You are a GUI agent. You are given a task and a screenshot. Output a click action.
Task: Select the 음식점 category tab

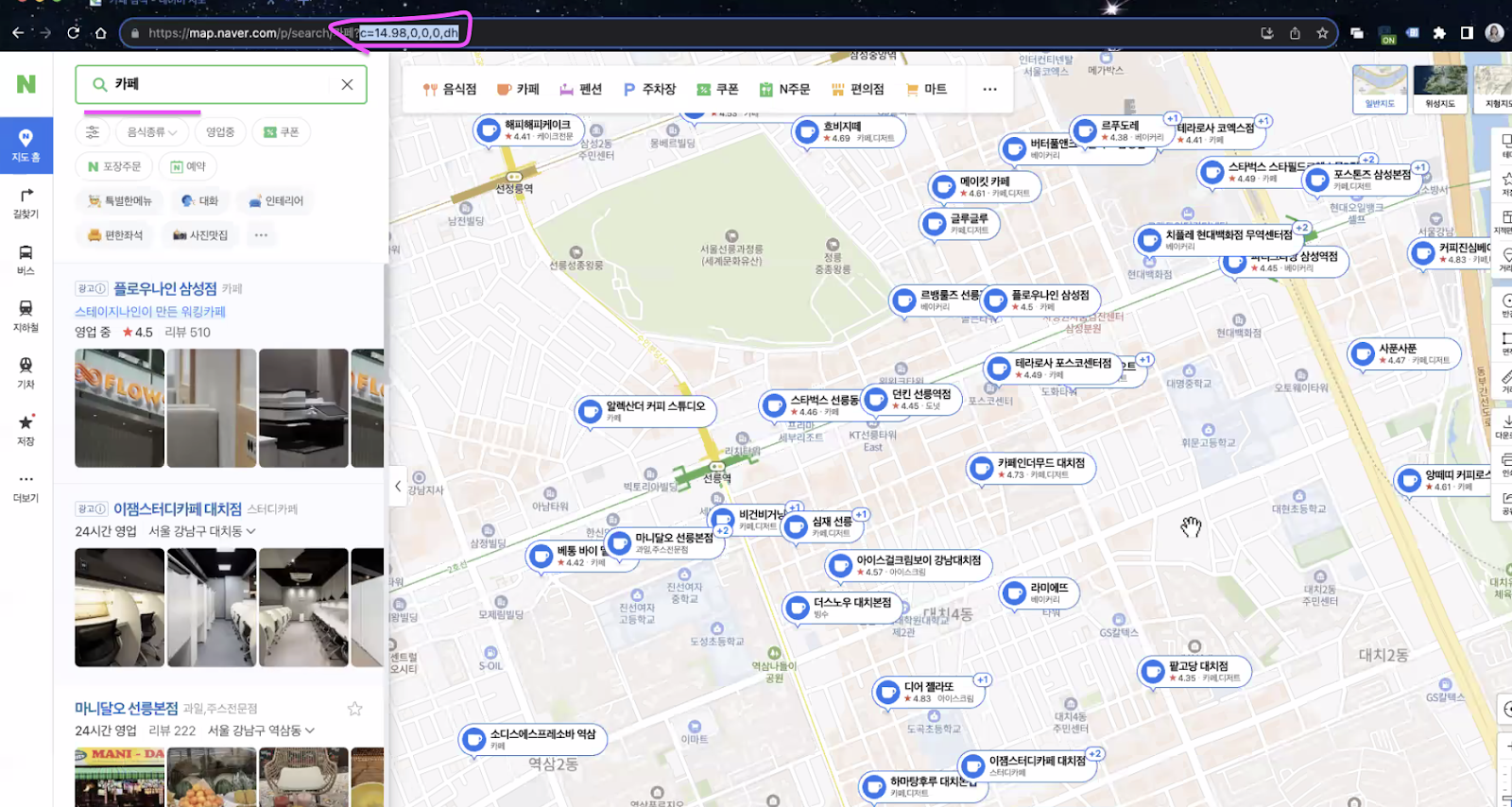click(x=450, y=89)
